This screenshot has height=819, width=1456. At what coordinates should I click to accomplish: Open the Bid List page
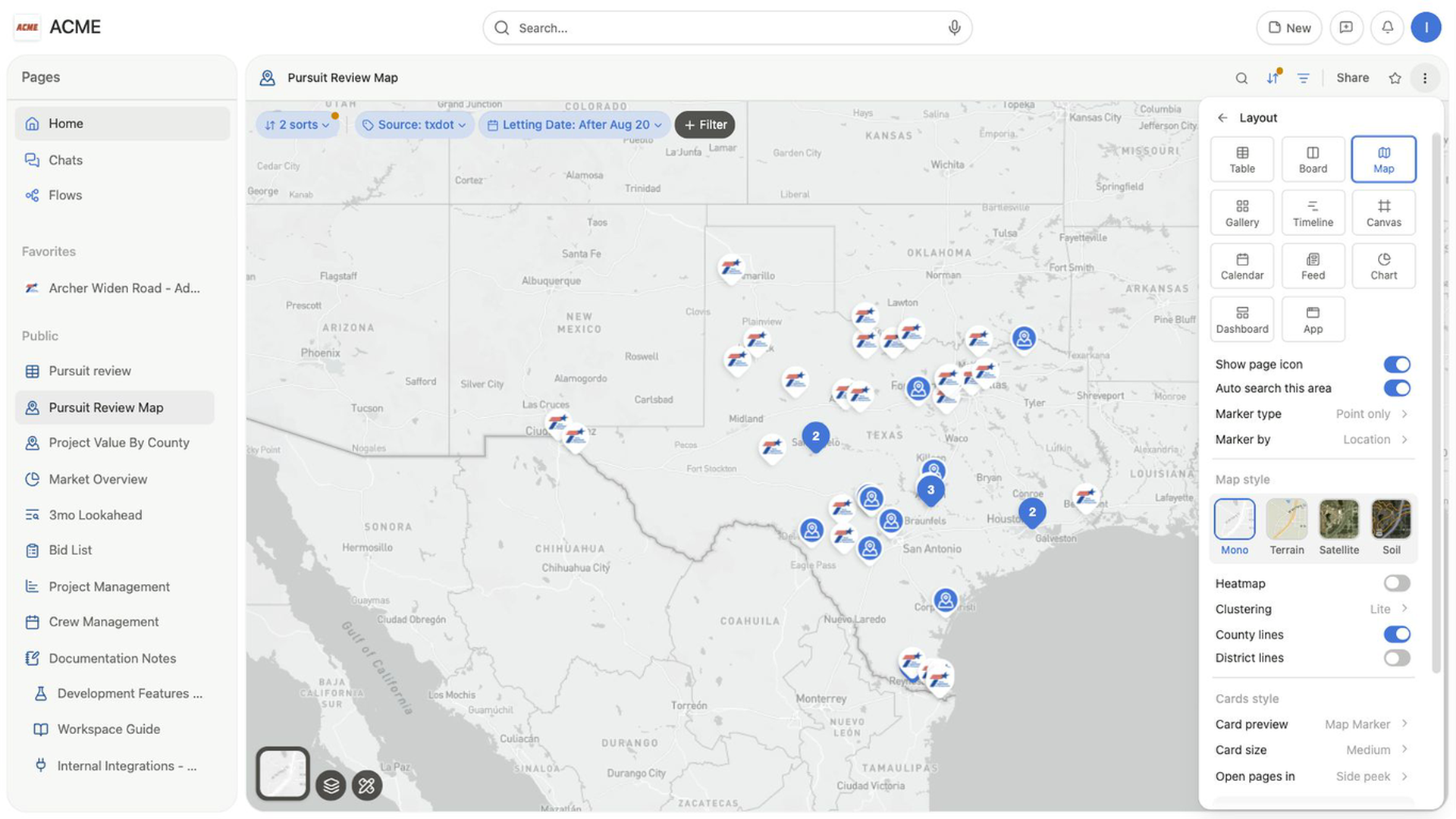pos(115,551)
